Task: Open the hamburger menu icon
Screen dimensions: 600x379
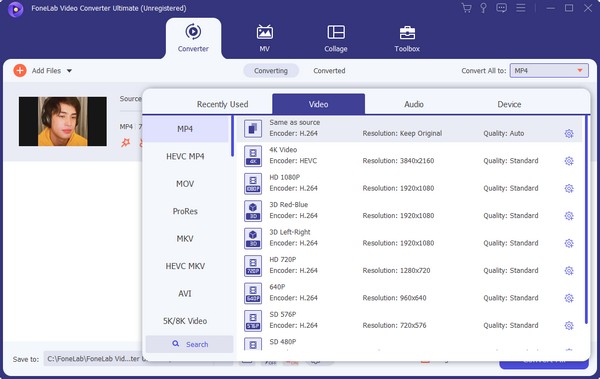Action: pyautogui.click(x=520, y=8)
